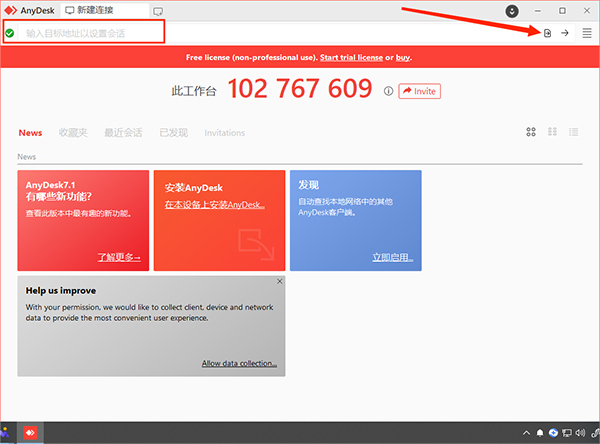Click the 102 767 609 workstation ID
The height and width of the screenshot is (444, 600).
(x=300, y=88)
